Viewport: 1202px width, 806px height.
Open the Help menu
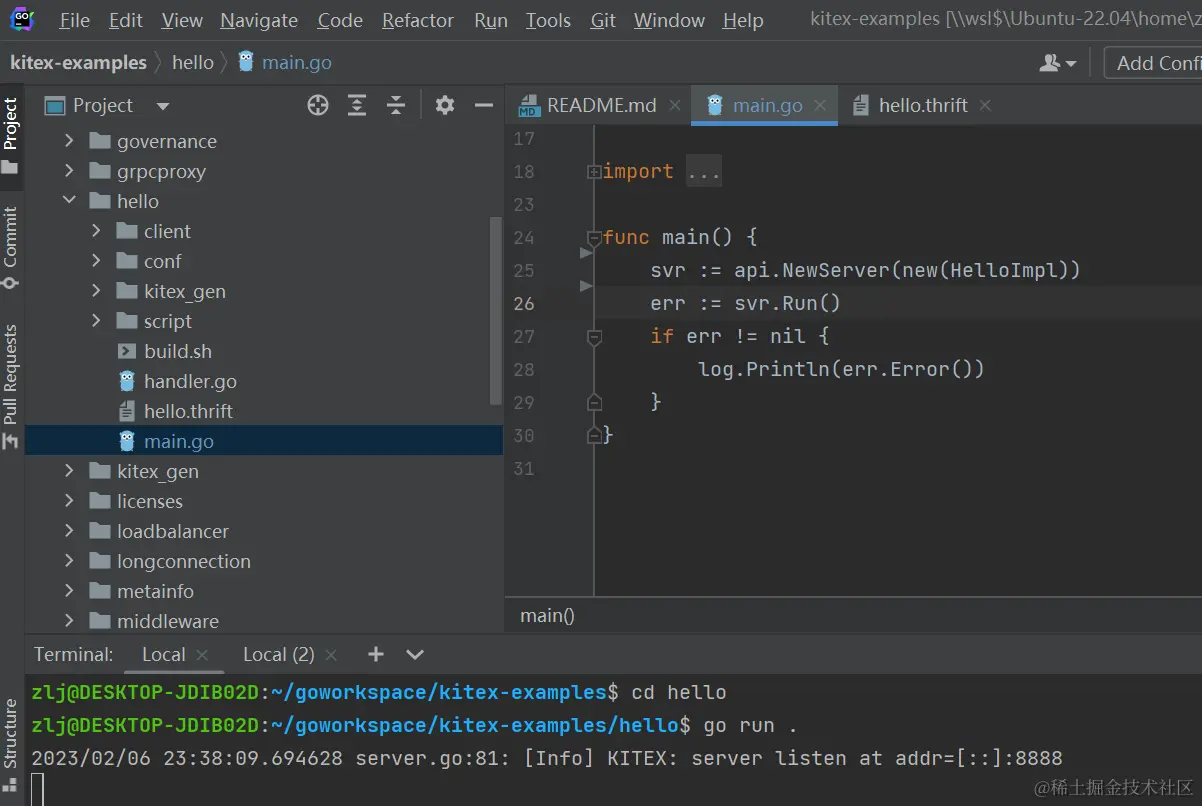coord(743,20)
